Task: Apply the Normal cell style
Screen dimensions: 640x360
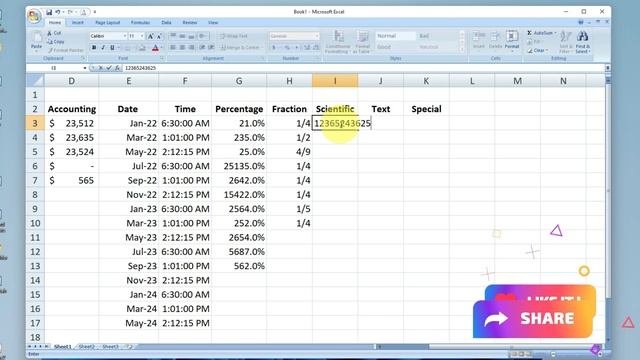Action: 395,36
